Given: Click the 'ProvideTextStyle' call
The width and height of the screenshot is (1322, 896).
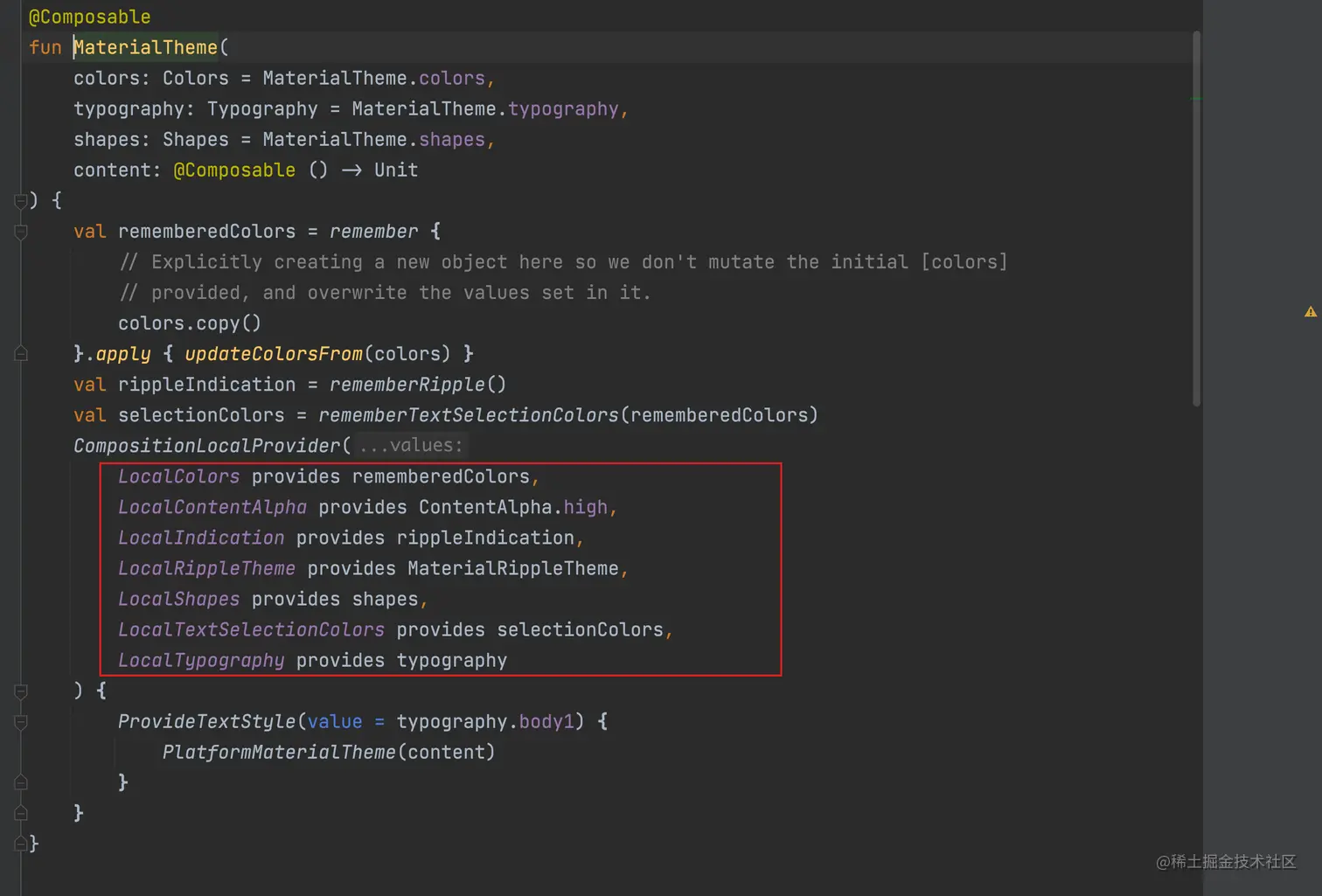Looking at the screenshot, I should 207,721.
